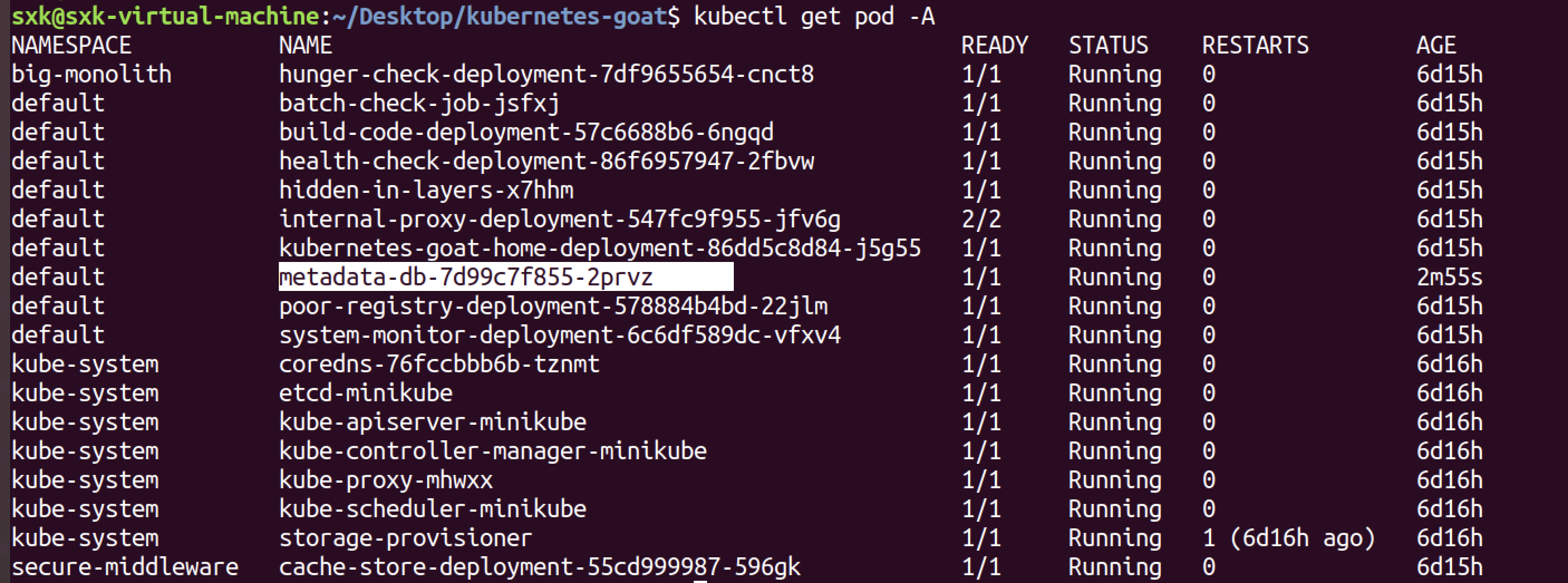Click the kube-controller-manager-minikube pod name

coord(492,451)
